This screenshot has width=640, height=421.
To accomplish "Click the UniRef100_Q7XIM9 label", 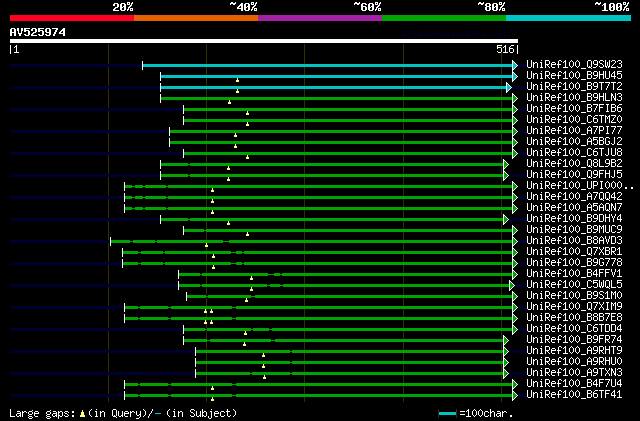I will click(x=574, y=307).
